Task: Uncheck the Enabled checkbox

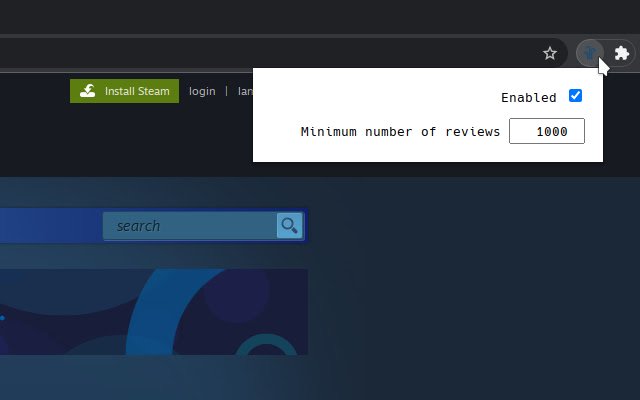Action: point(575,96)
